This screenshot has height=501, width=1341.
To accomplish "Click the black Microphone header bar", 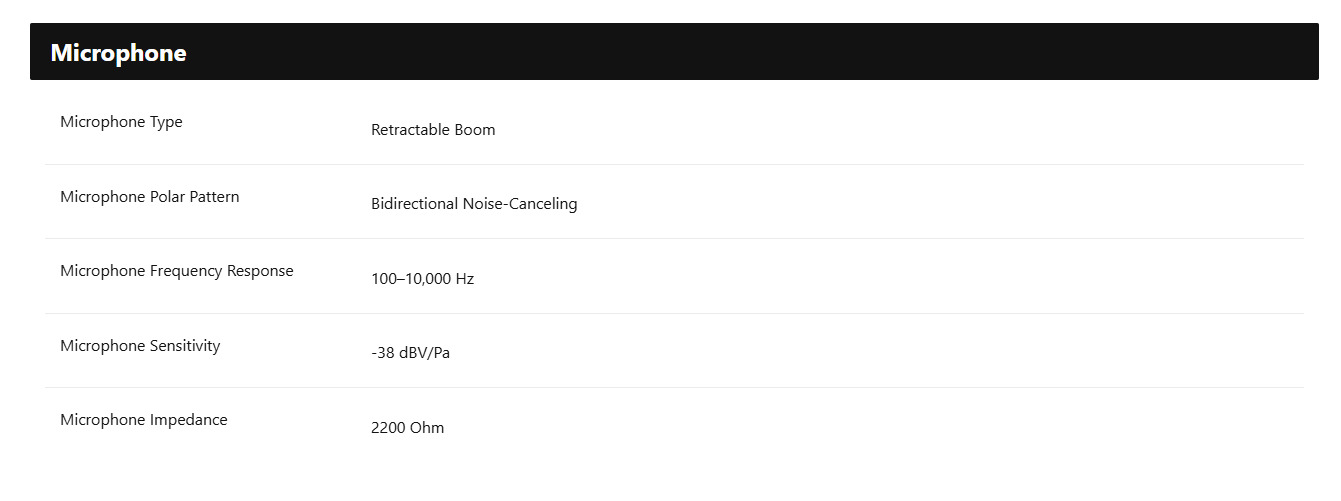I will [674, 52].
